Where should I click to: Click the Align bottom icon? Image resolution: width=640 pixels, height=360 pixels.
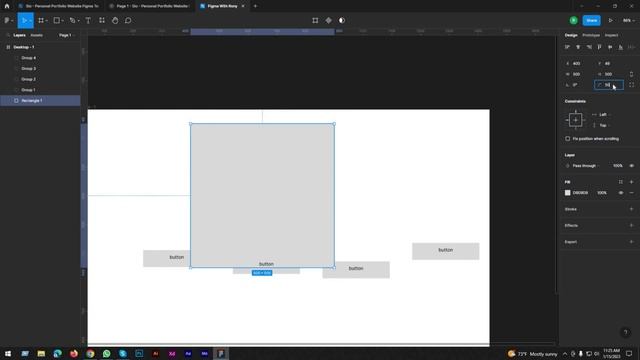pos(621,47)
